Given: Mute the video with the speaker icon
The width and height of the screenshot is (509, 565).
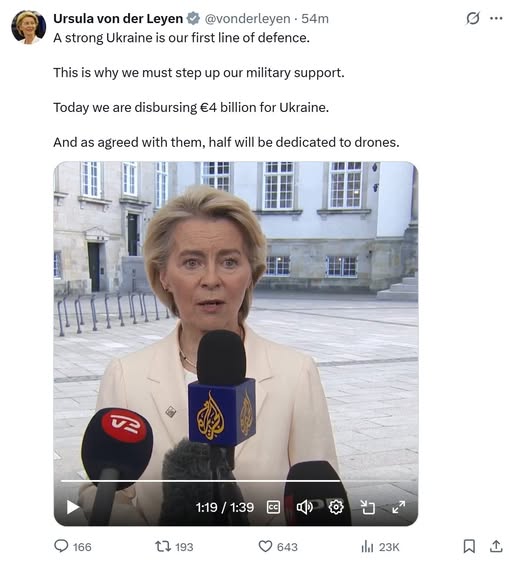Looking at the screenshot, I should (304, 507).
